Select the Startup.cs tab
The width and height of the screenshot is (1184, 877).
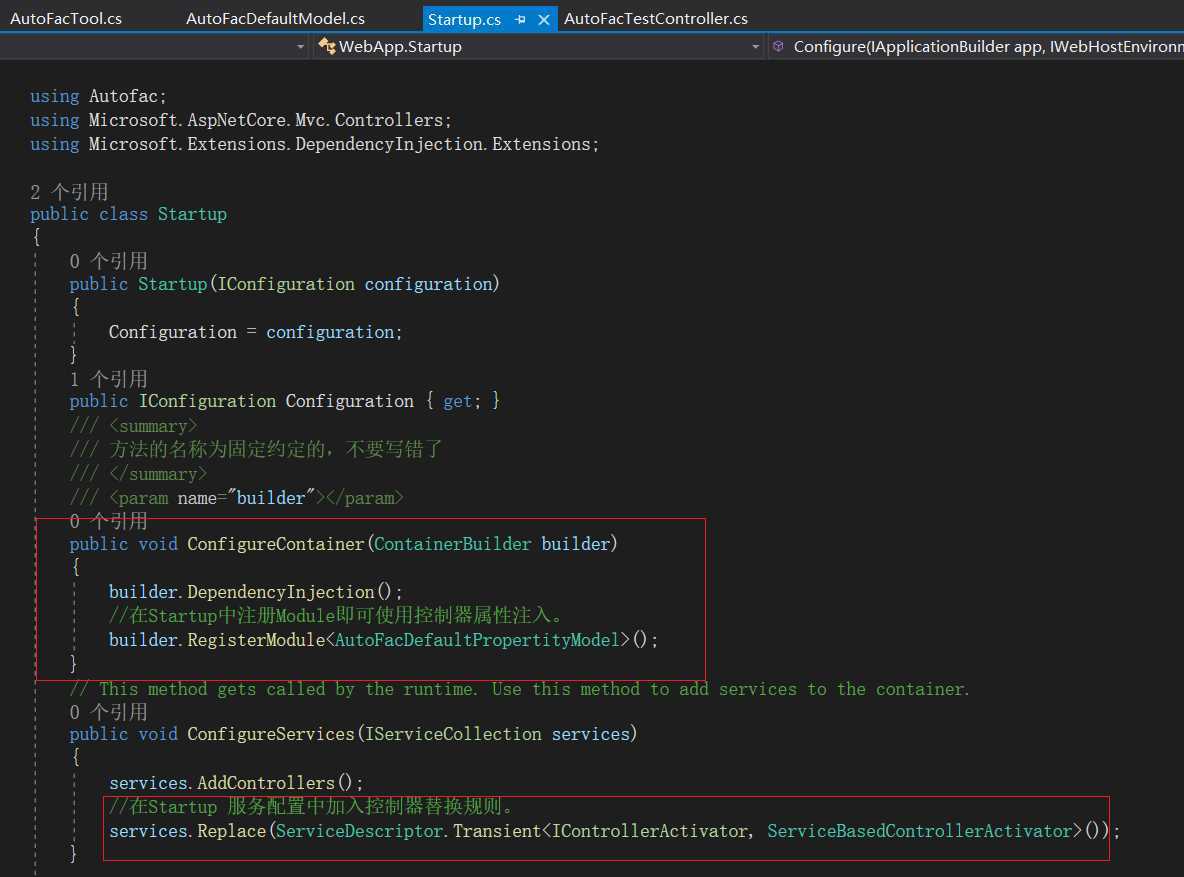tap(464, 20)
